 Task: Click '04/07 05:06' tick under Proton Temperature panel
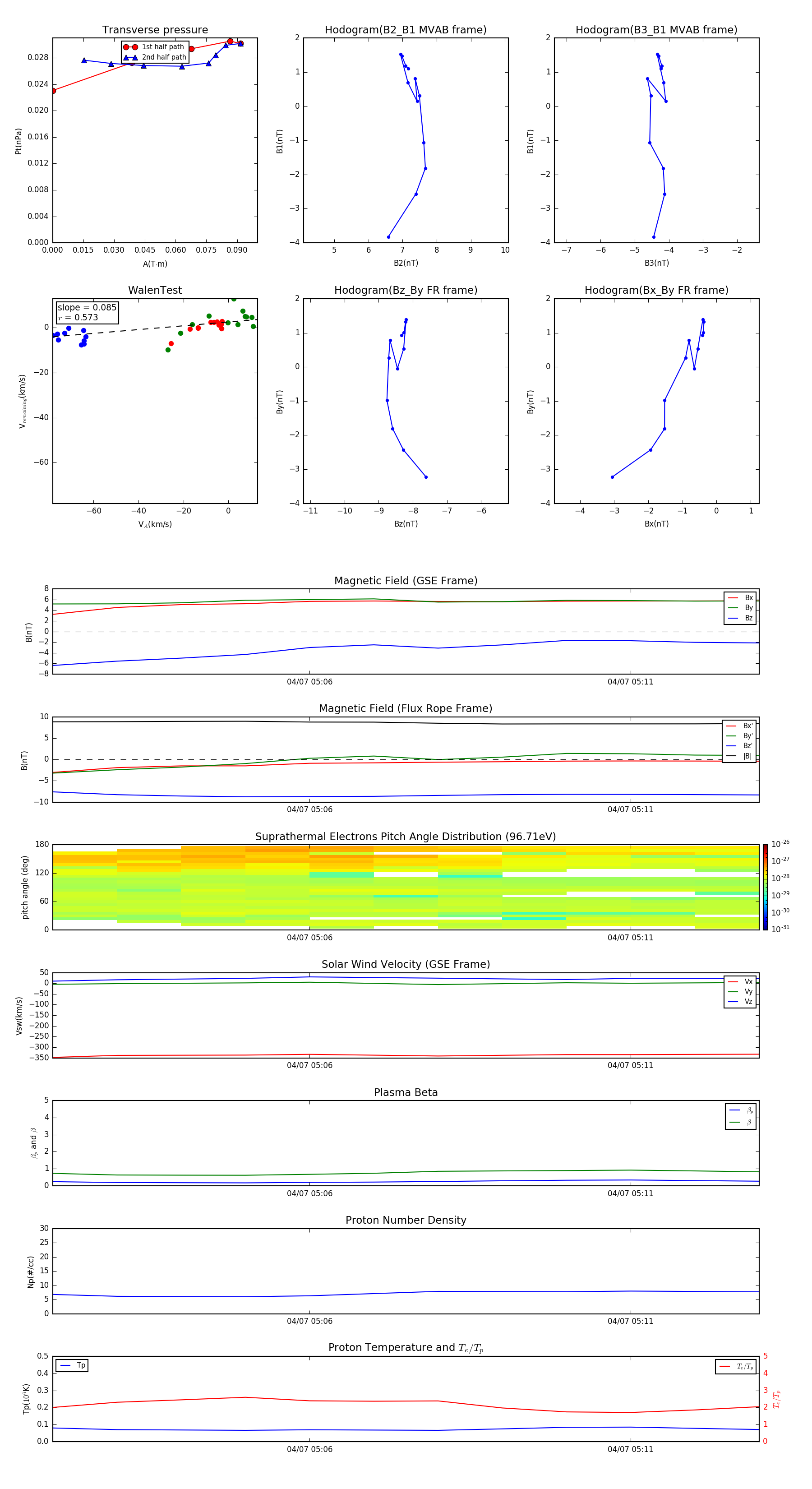pyautogui.click(x=310, y=1450)
